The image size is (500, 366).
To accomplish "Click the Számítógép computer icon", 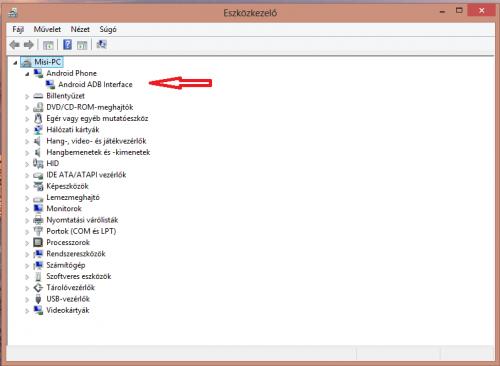I will [x=38, y=265].
